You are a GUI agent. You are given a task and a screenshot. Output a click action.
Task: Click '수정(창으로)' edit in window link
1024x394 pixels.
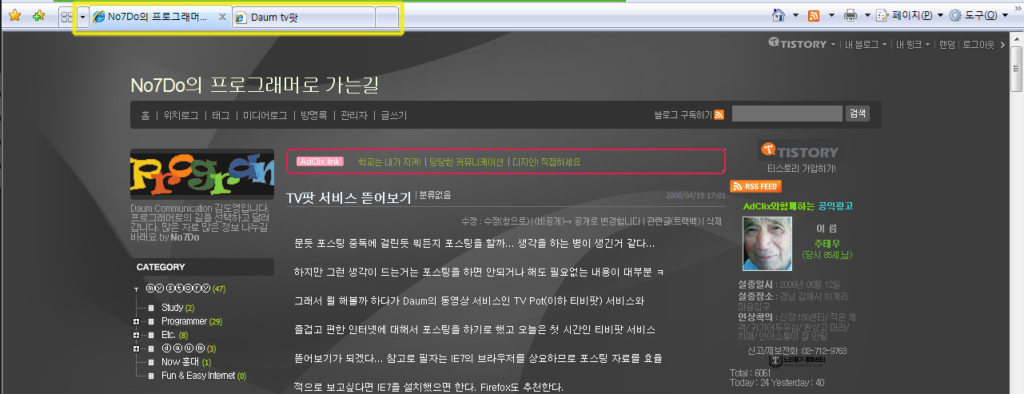[507, 221]
